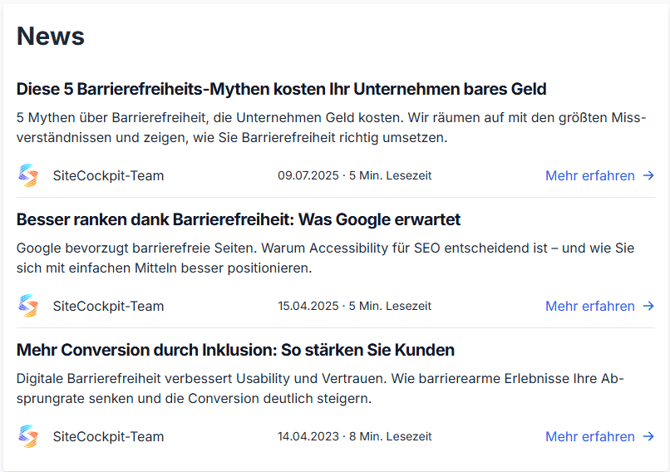Viewport: 670px width, 472px height.
Task: Click the arrow icon for the Barrierefreiheits-Mythen article
Action: tap(649, 176)
